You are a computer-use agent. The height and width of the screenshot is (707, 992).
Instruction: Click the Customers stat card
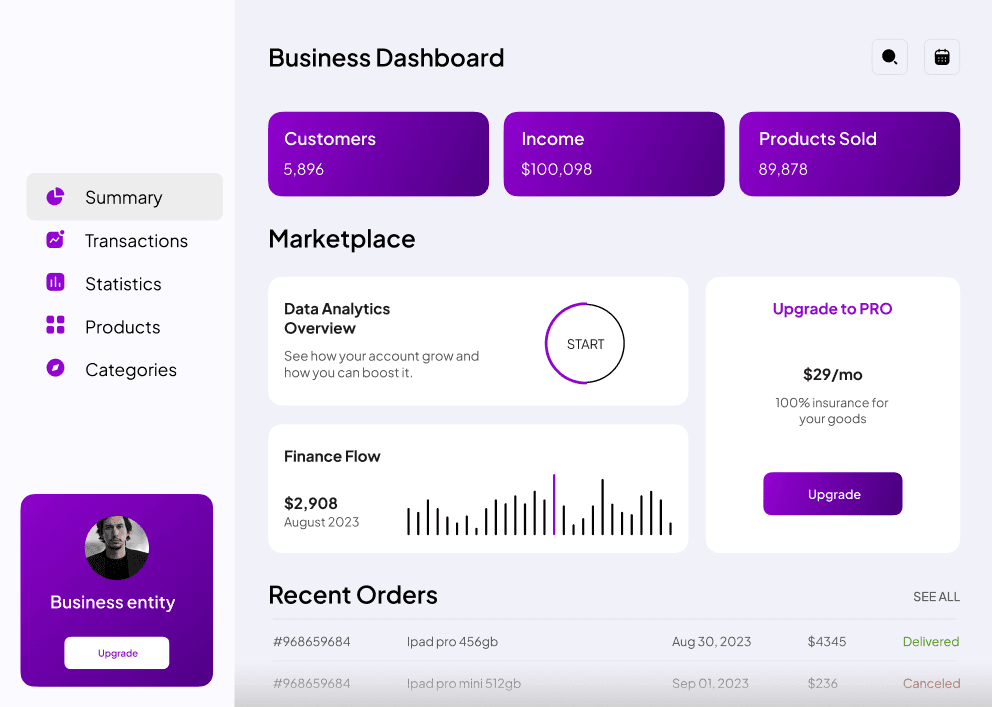coord(378,153)
